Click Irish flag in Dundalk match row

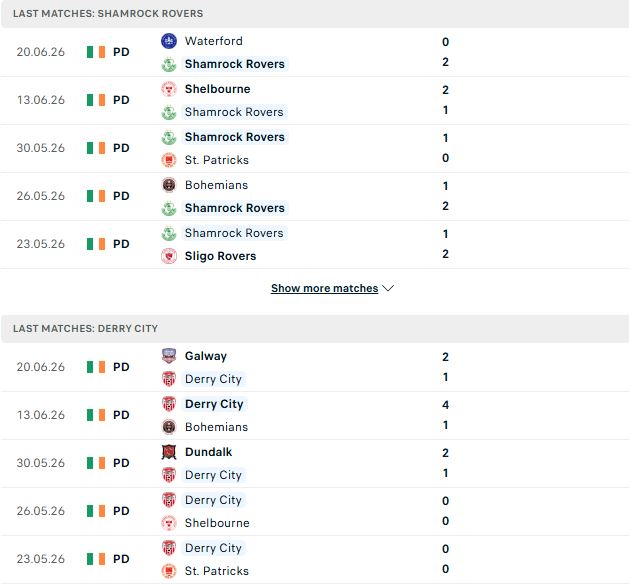pos(96,463)
